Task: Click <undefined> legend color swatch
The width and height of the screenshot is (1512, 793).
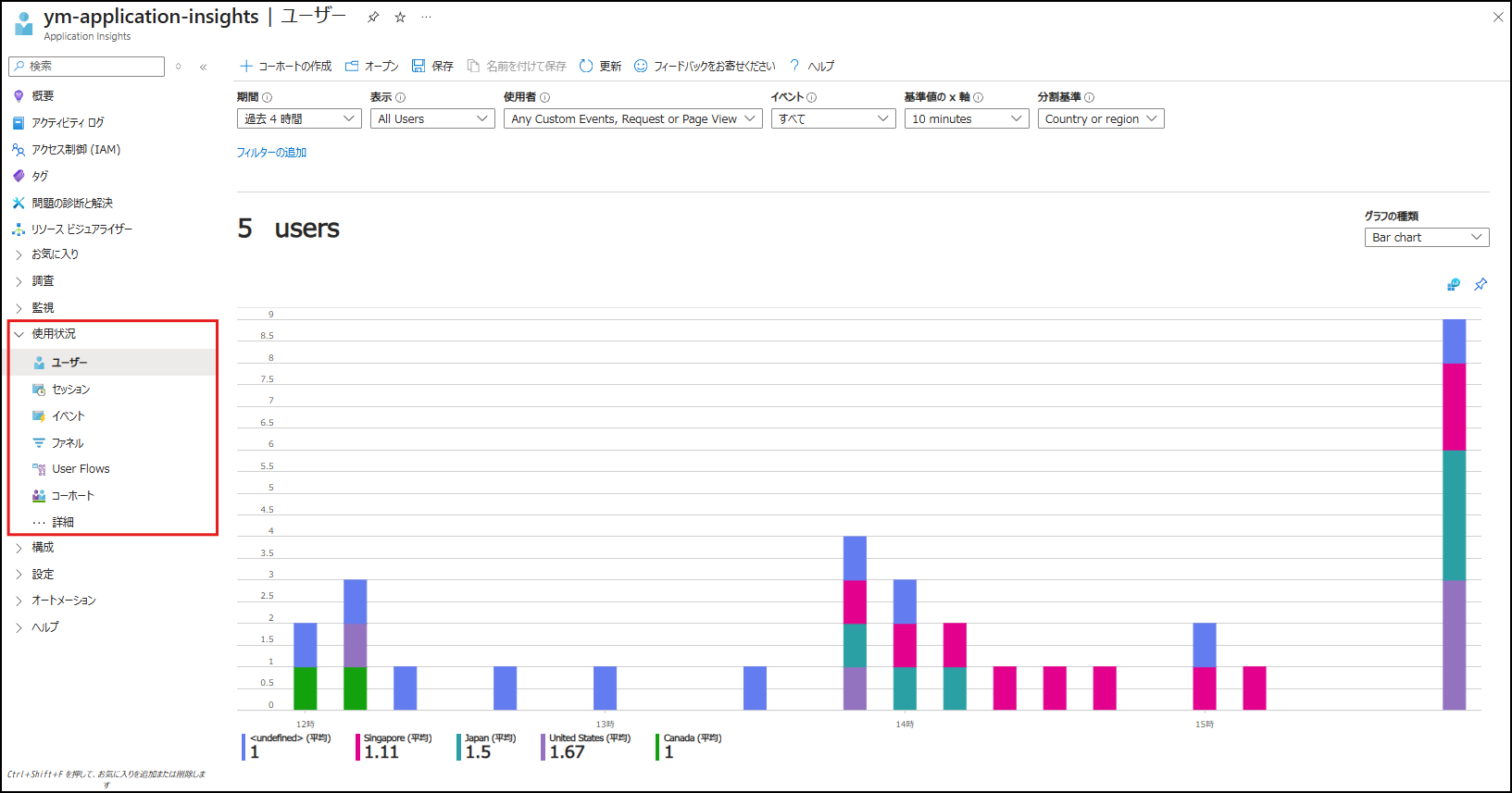Action: pos(244,747)
